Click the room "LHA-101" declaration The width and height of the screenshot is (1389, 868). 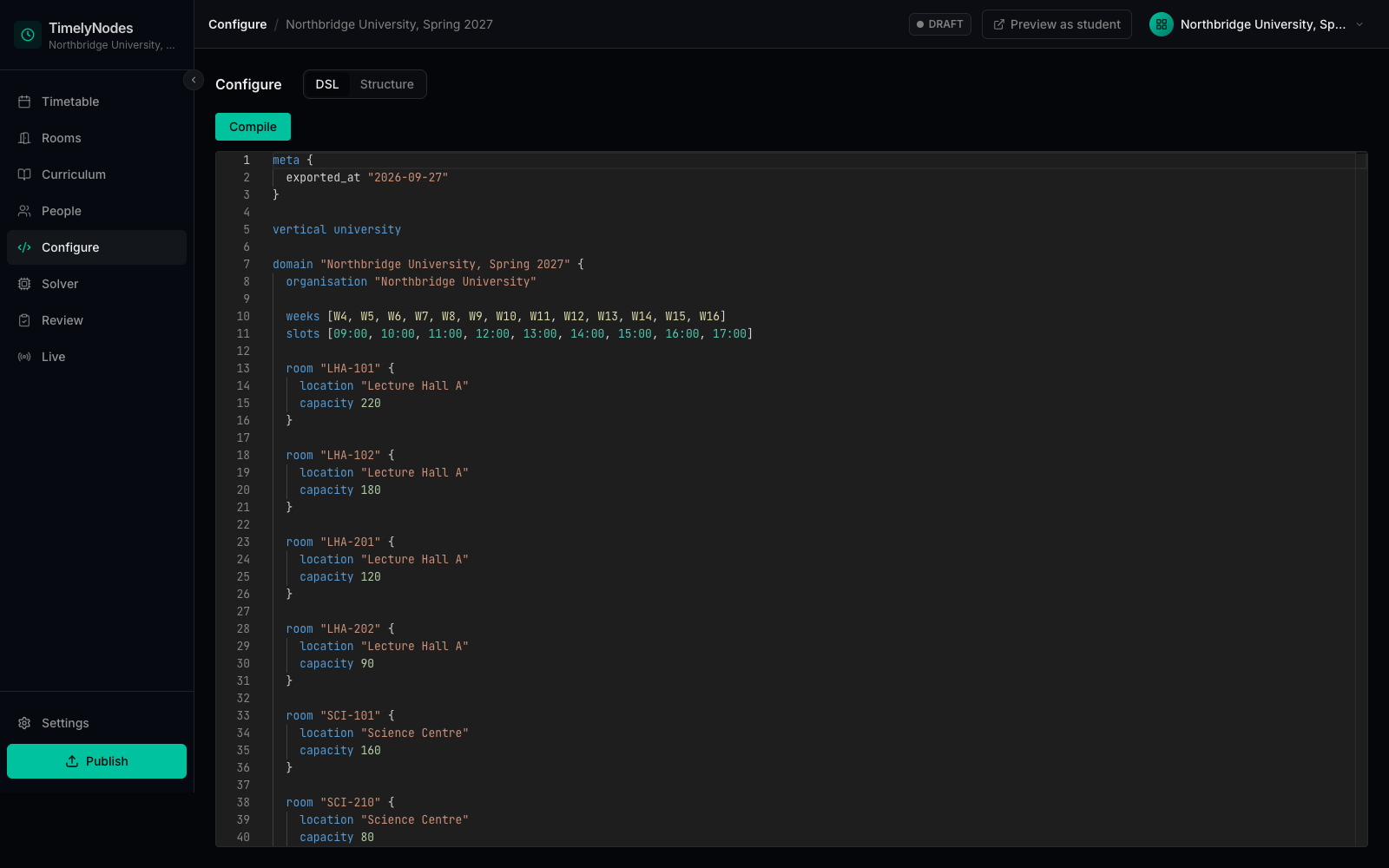click(340, 368)
